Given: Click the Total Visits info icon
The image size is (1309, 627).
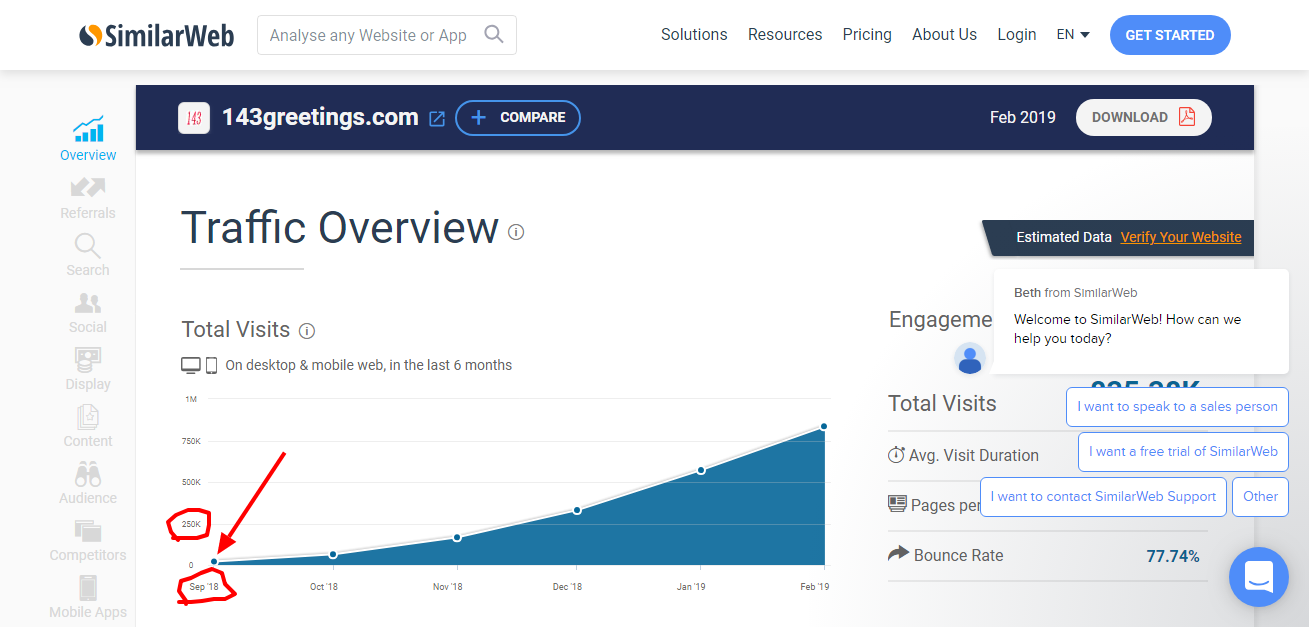Looking at the screenshot, I should pyautogui.click(x=307, y=331).
